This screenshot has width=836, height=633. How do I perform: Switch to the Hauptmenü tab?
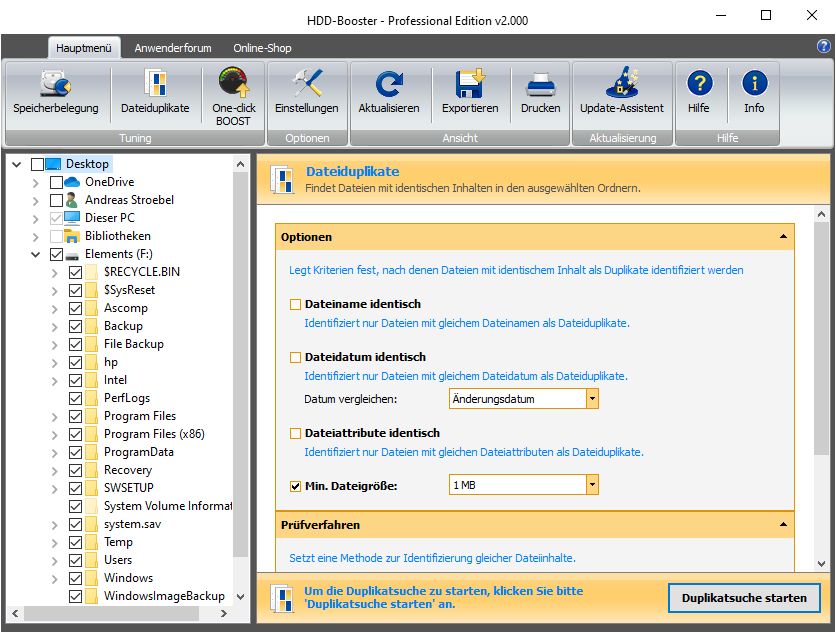pyautogui.click(x=84, y=48)
